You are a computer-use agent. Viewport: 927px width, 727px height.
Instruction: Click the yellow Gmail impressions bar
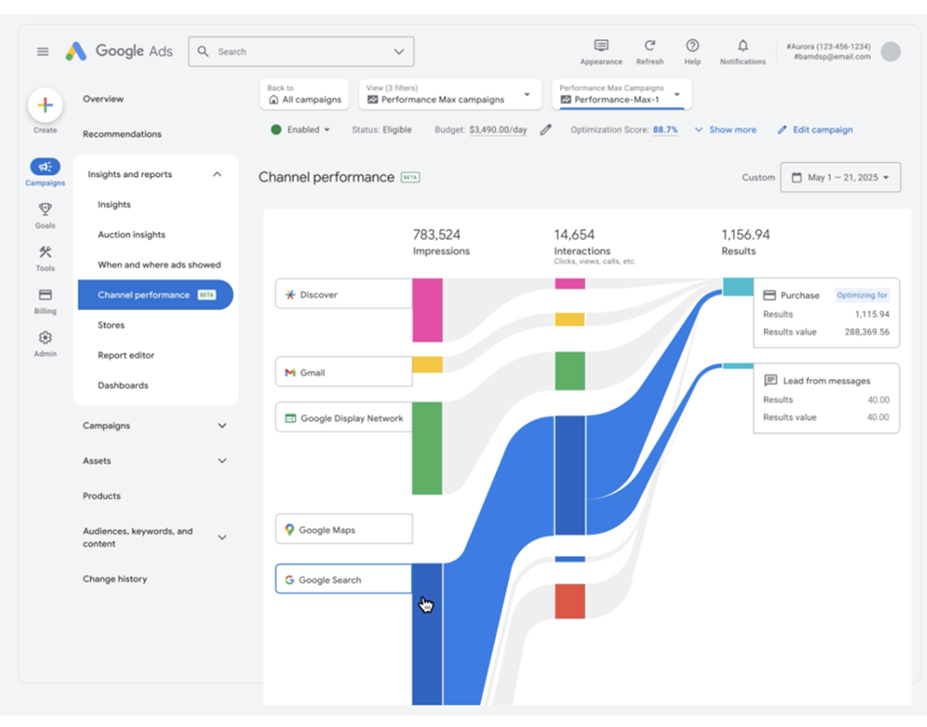tap(427, 364)
